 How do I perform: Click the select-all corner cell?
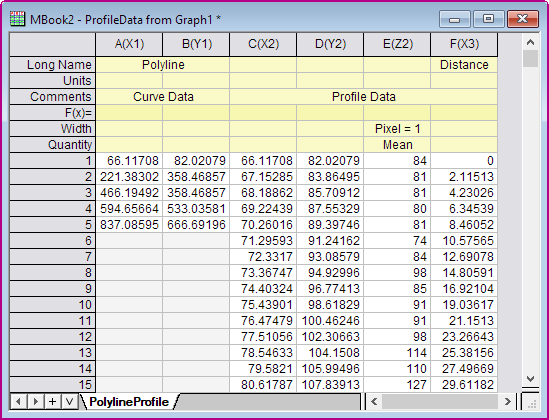point(53,44)
